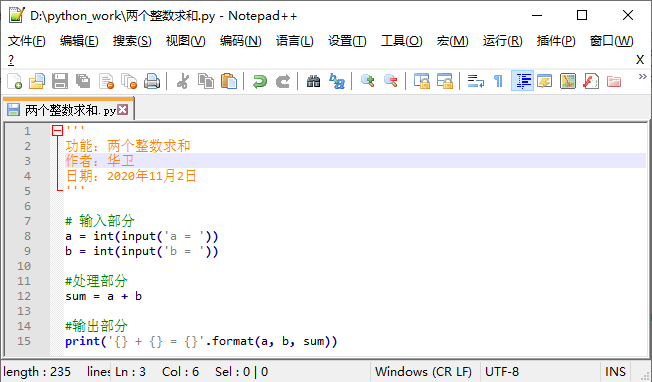Show all characters pilcrow icon
652x382 pixels.
(498, 81)
